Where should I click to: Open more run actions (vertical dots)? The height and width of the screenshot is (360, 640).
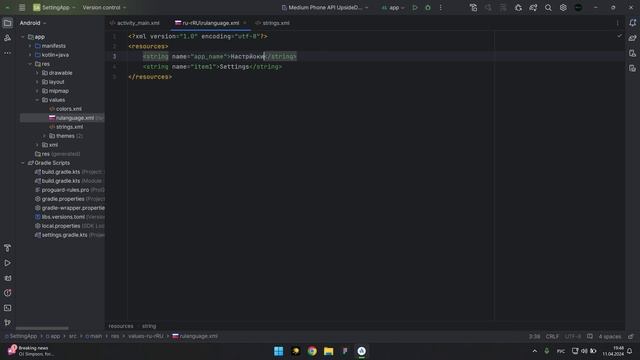pyautogui.click(x=440, y=8)
